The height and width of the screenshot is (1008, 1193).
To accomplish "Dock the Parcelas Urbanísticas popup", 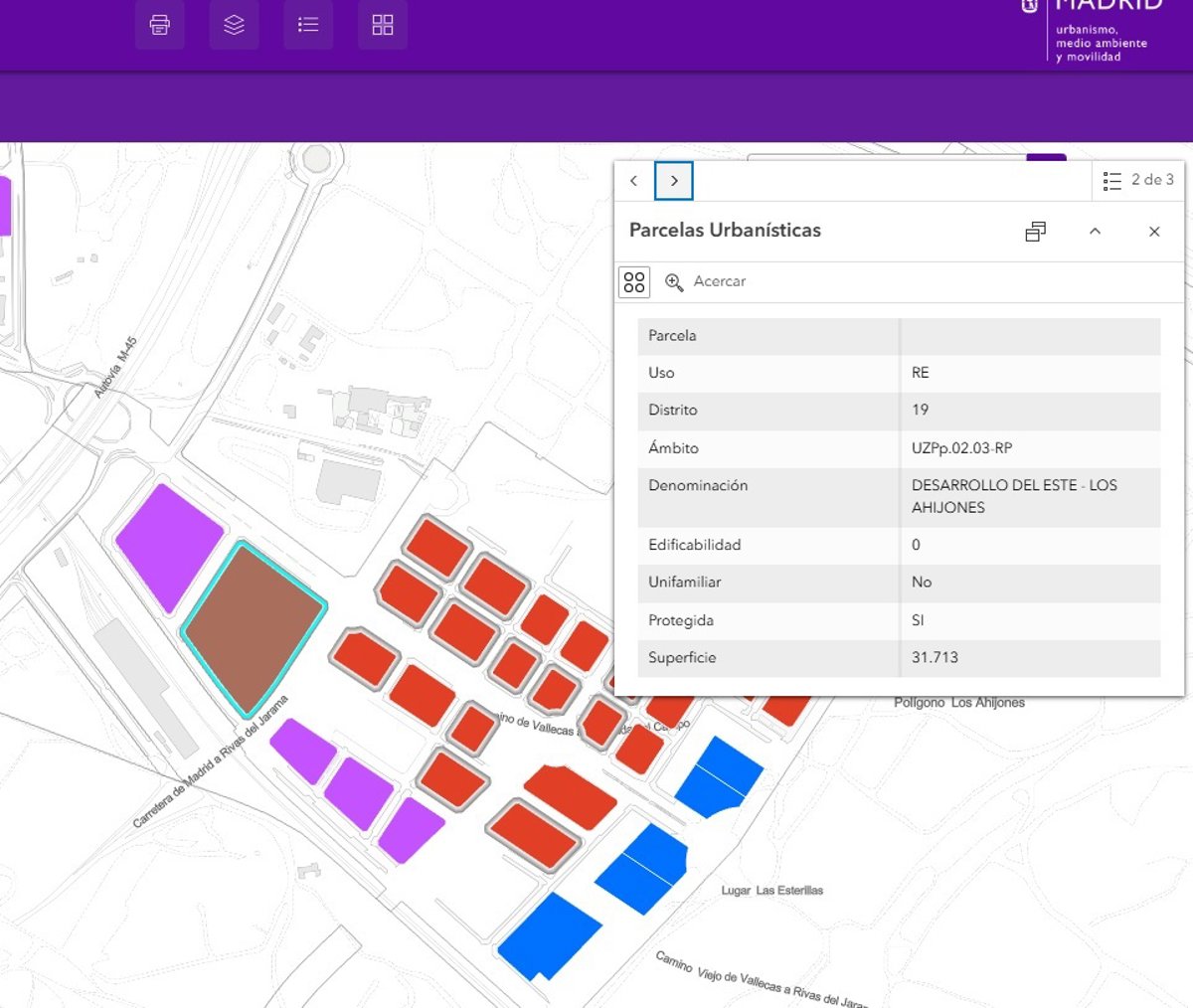I will [1035, 232].
